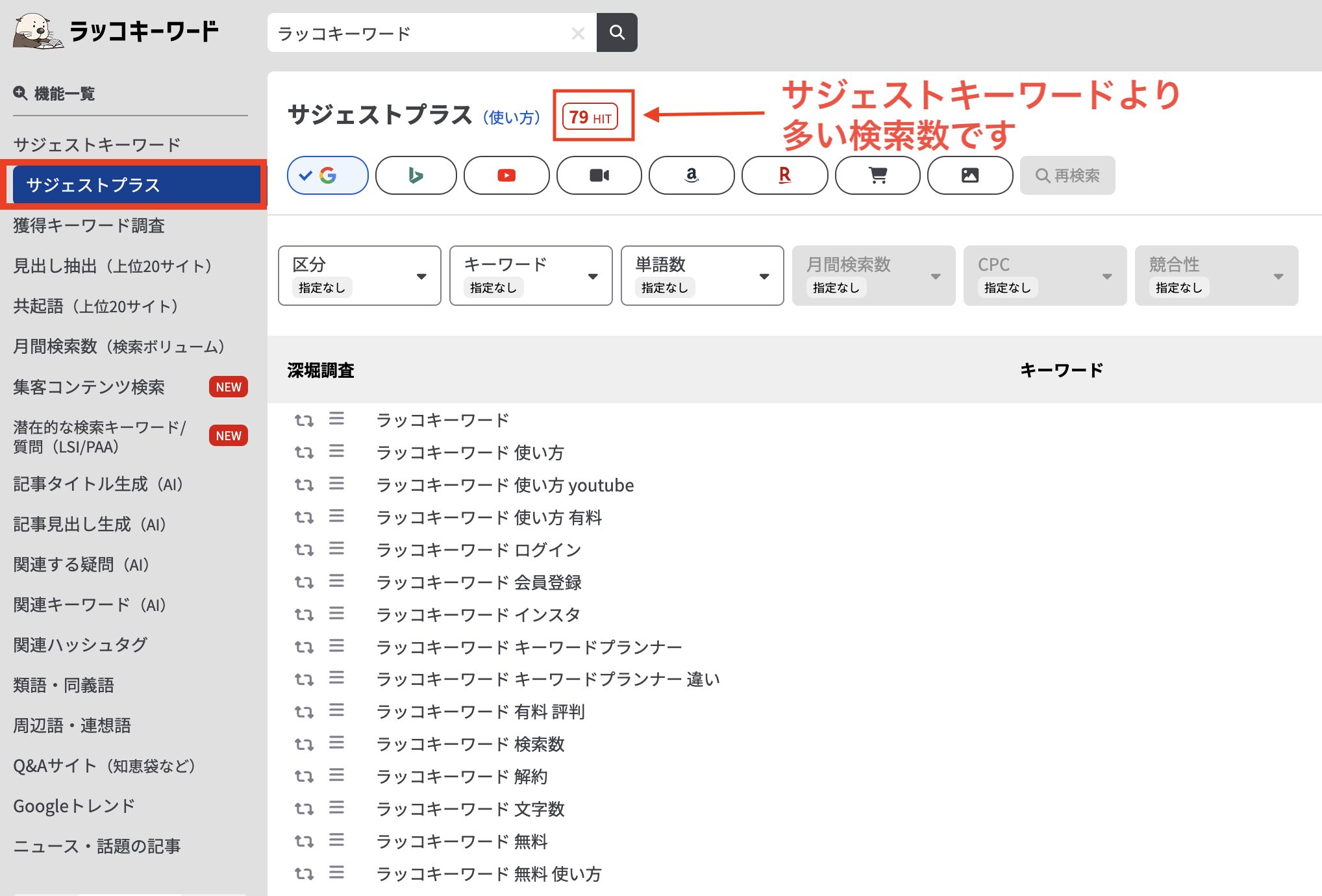Click list menu icon for 会員登録 row
The width and height of the screenshot is (1322, 896).
point(336,581)
